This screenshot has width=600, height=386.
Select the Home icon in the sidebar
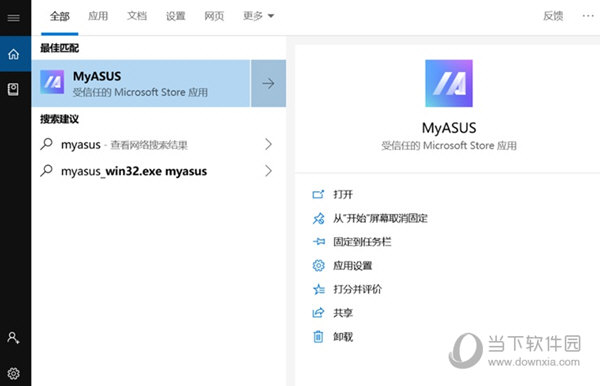pos(14,54)
